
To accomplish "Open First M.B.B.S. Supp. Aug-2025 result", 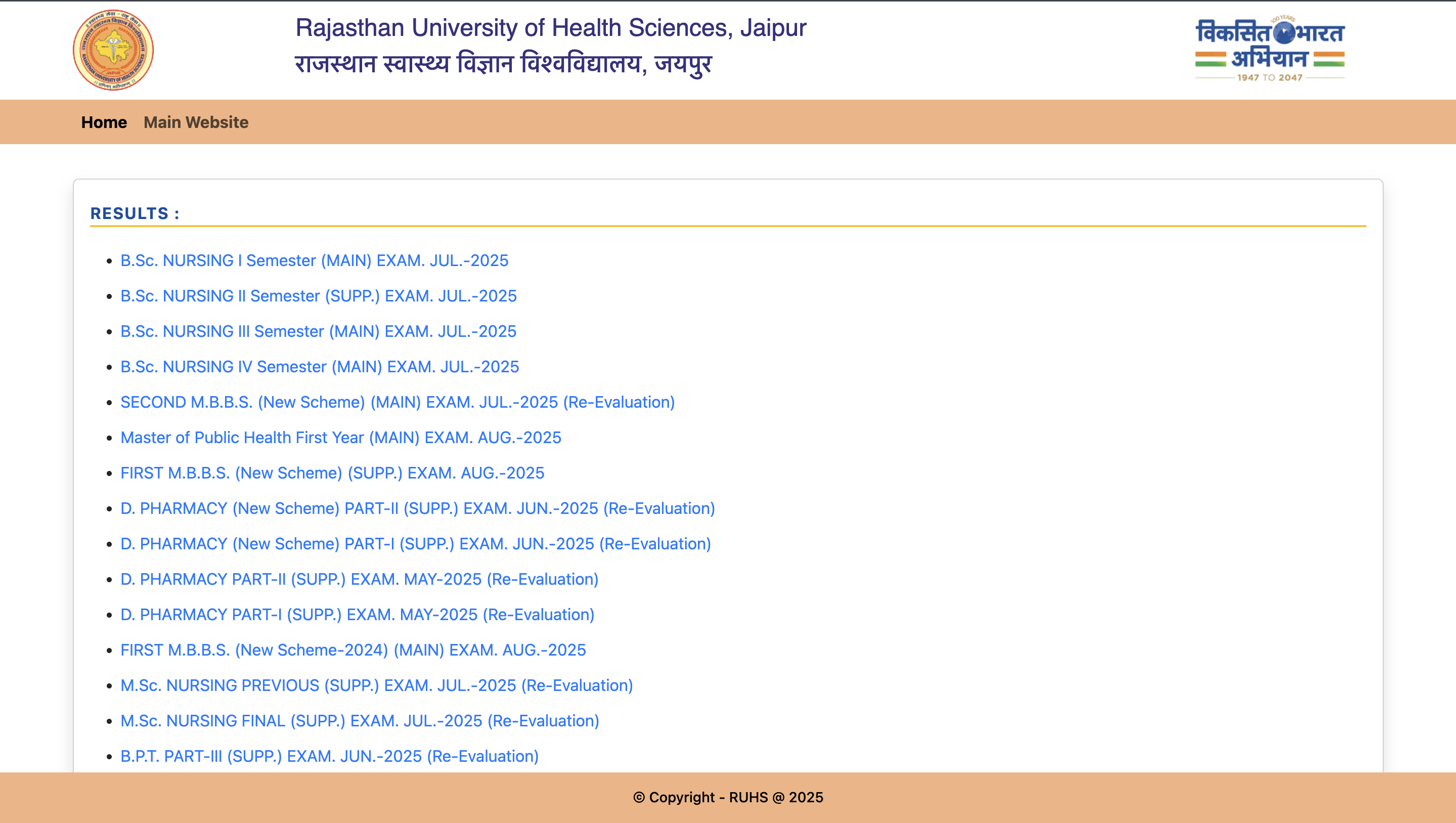I will coord(332,473).
